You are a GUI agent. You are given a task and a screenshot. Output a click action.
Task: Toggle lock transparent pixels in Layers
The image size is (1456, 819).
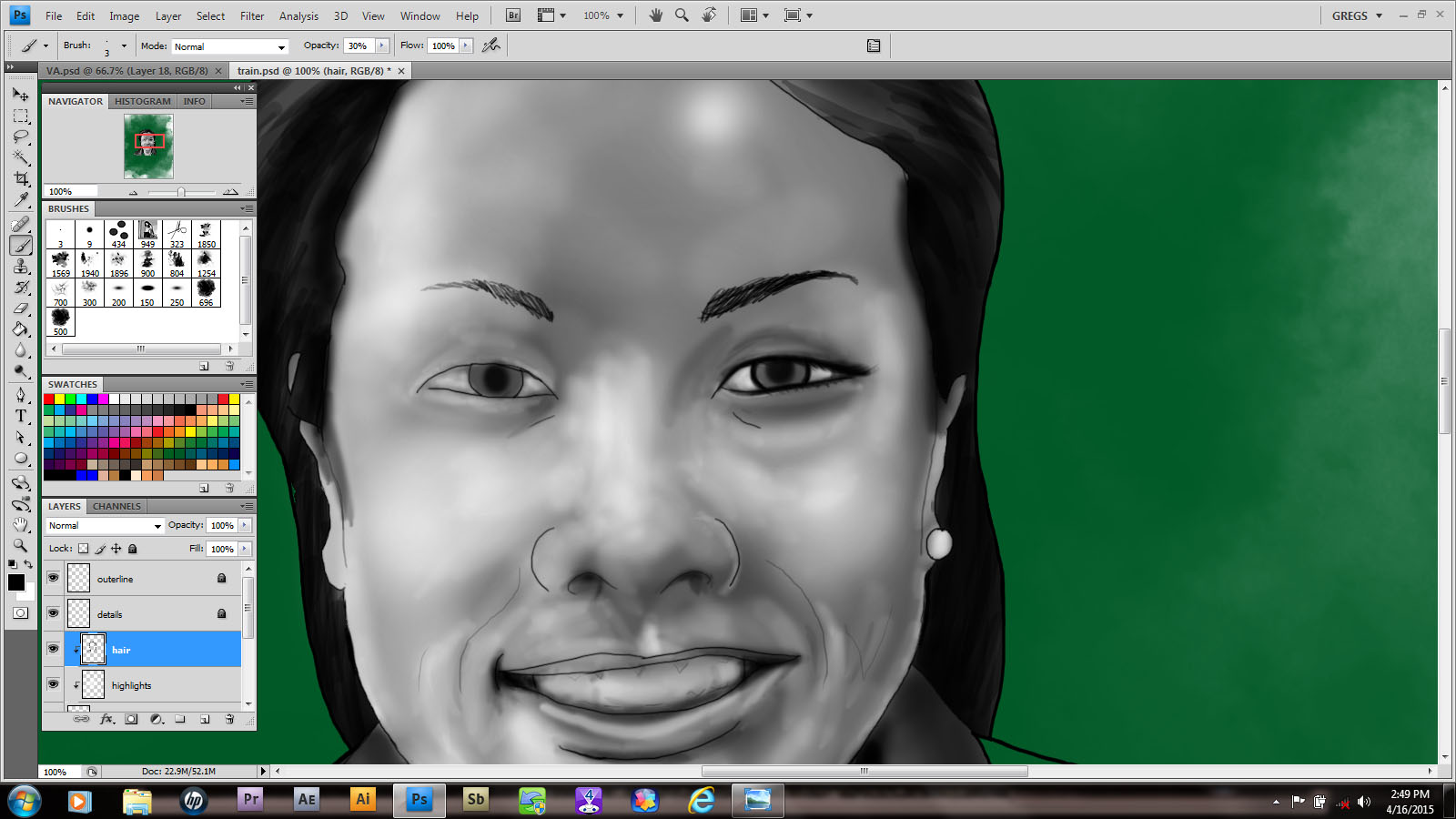(84, 549)
